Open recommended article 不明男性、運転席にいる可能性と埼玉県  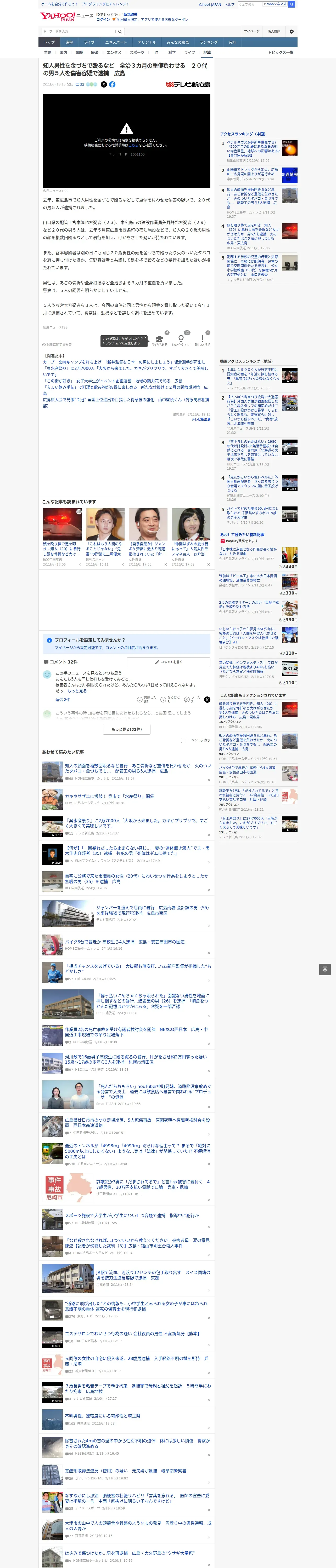[x=102, y=1416]
